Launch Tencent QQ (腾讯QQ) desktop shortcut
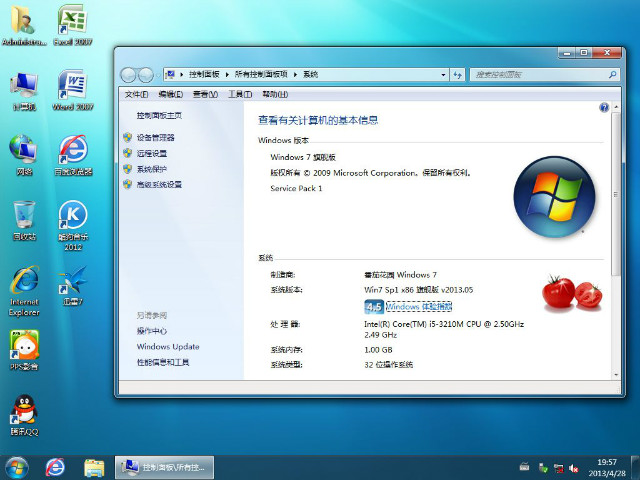The height and width of the screenshot is (480, 640). (x=24, y=416)
